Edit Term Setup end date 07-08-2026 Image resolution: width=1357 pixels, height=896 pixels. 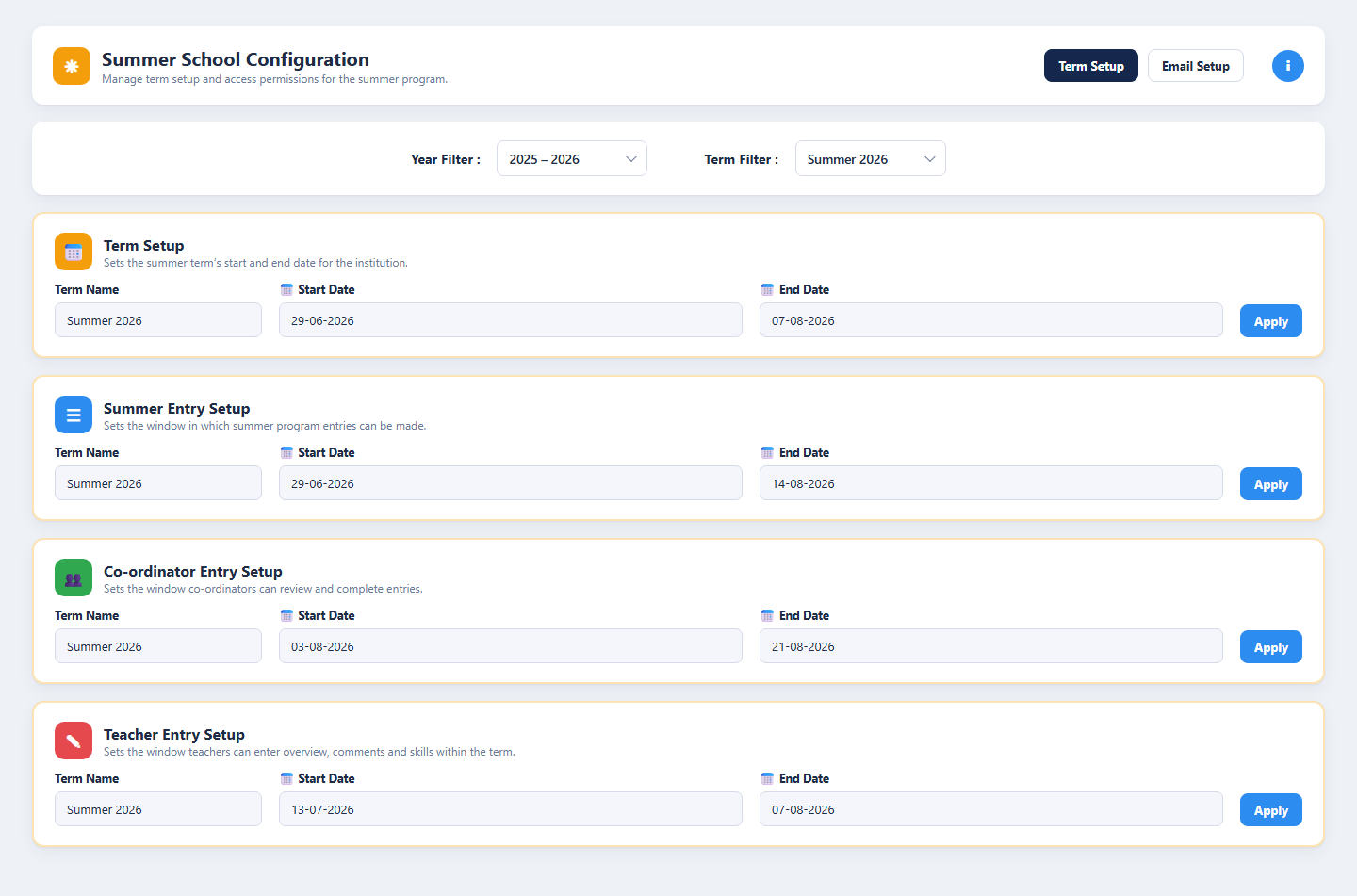(991, 320)
